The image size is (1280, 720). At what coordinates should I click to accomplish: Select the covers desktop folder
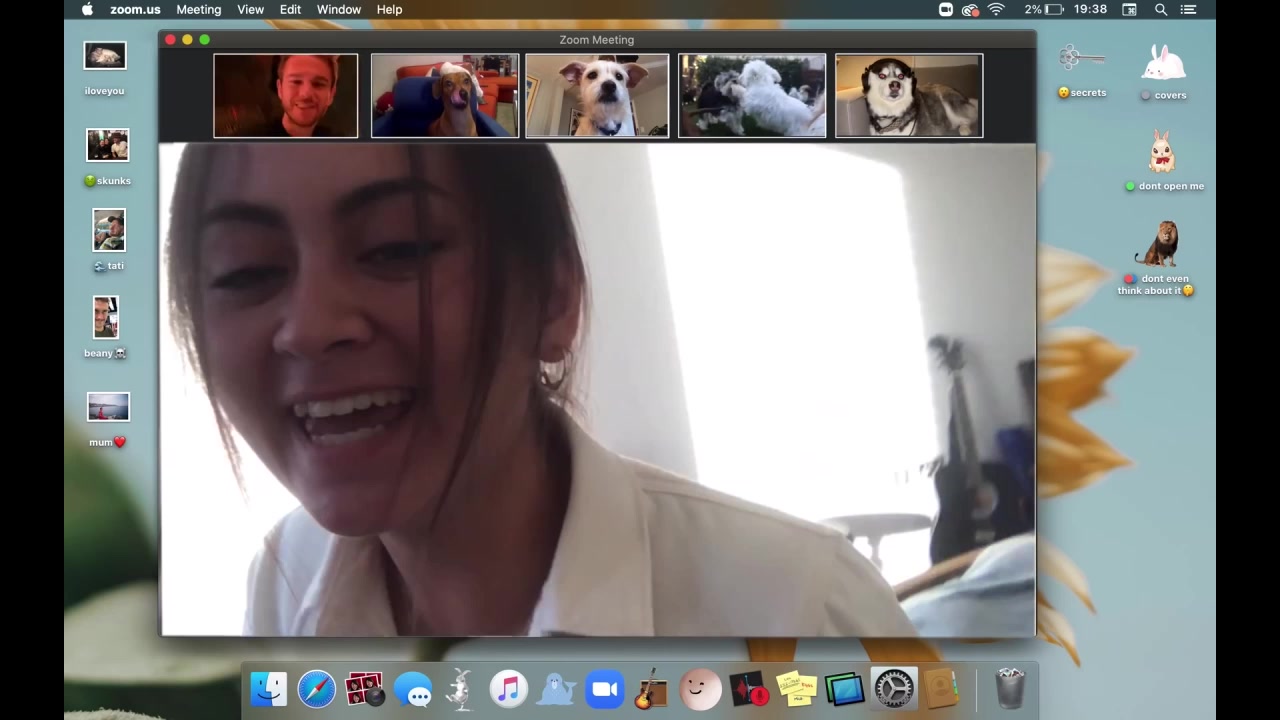click(x=1164, y=72)
